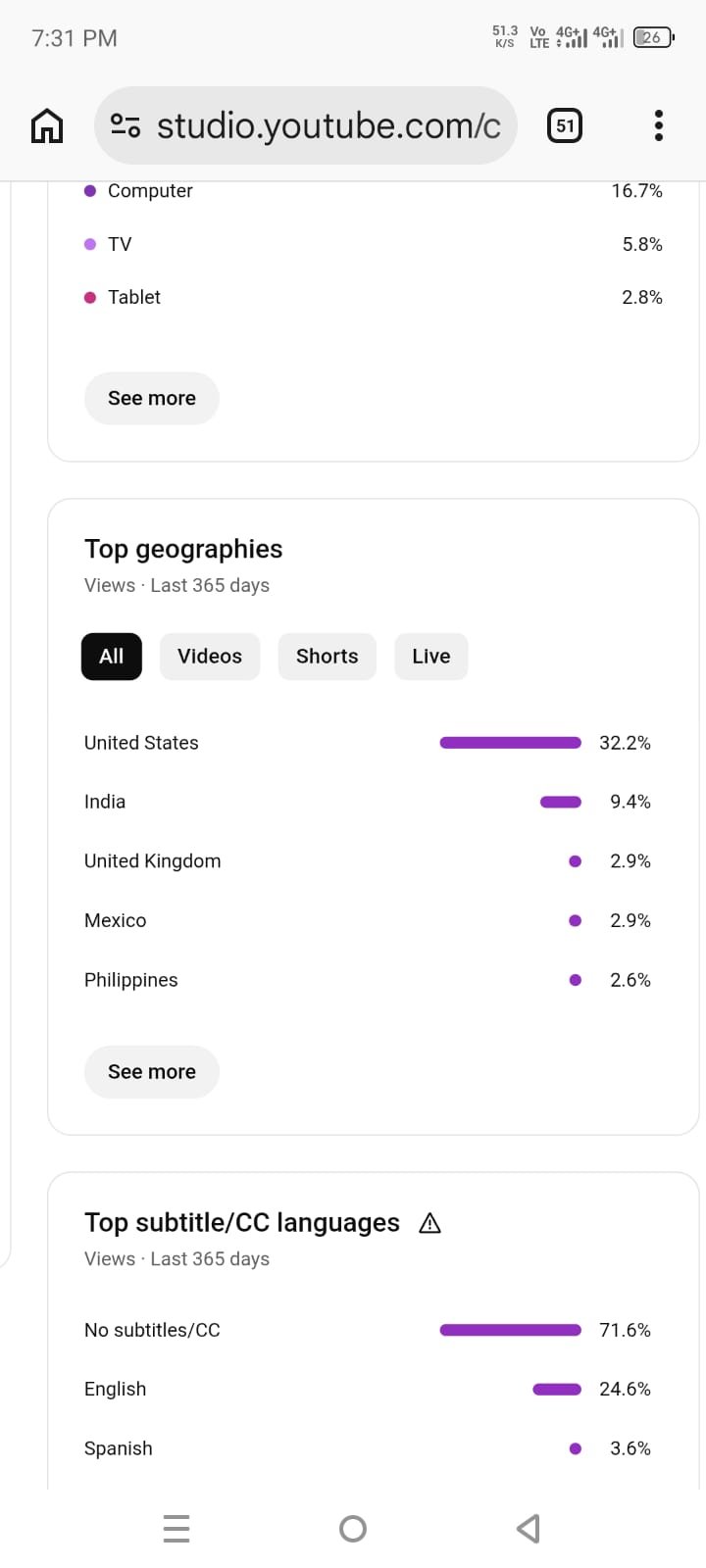Open the tab switcher showing 51 tabs
This screenshot has height=1568, width=706.
565,125
